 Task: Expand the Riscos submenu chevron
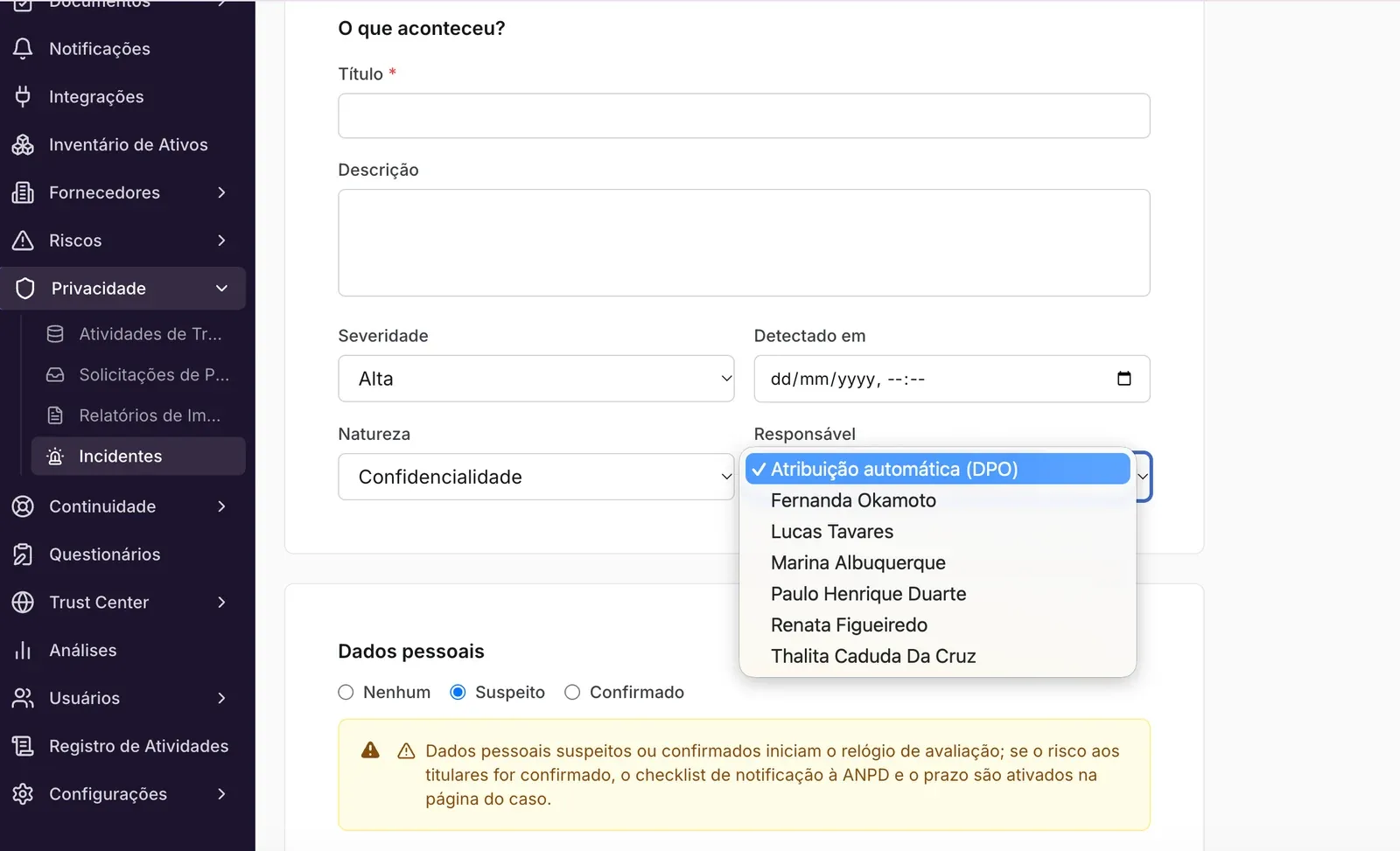tap(221, 241)
